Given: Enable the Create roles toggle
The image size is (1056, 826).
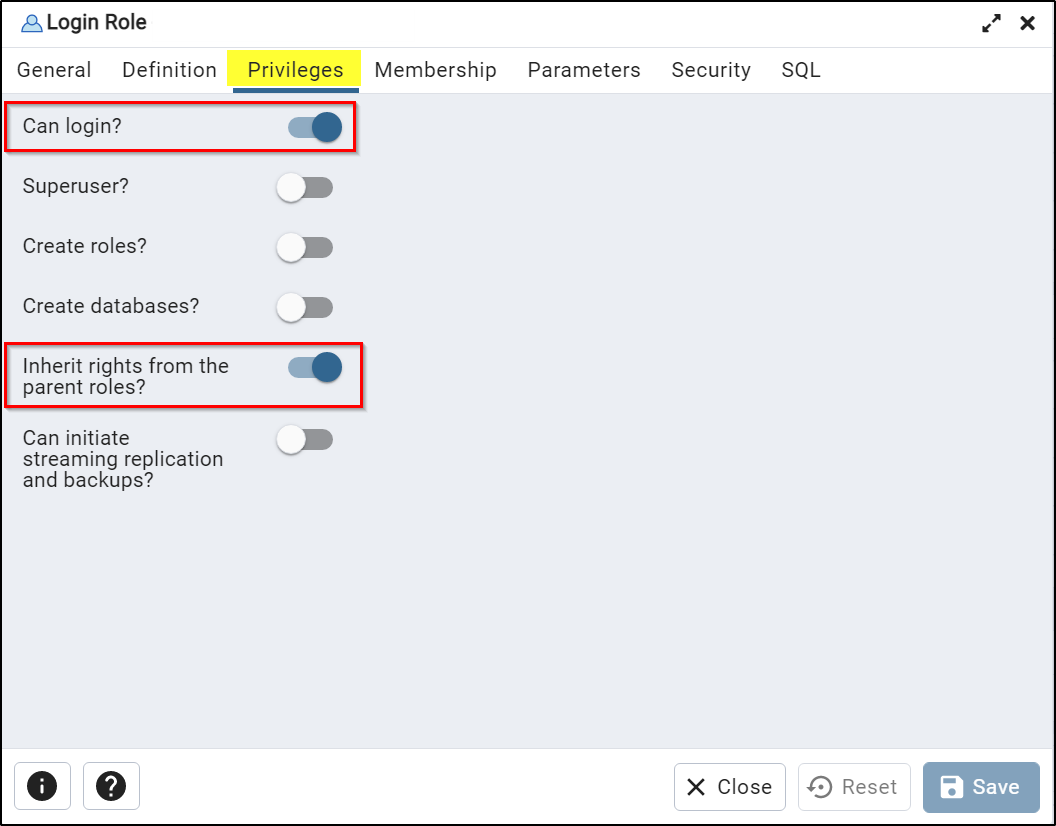Looking at the screenshot, I should coord(304,247).
